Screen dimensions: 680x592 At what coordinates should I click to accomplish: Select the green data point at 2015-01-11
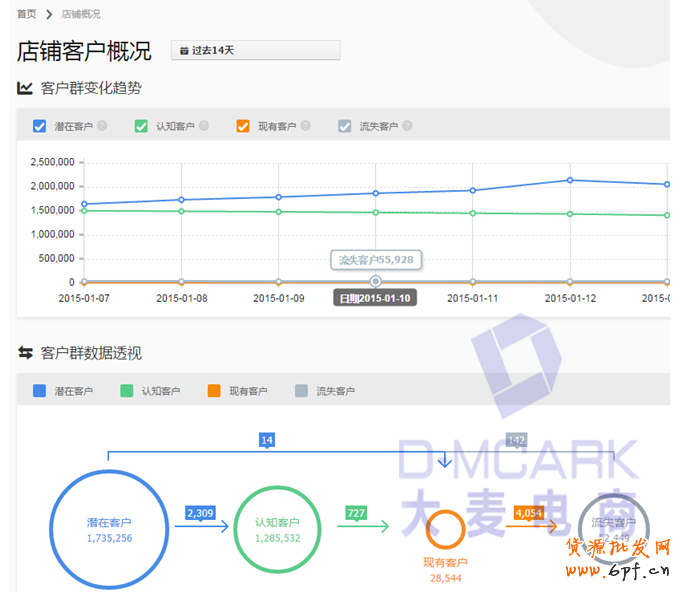(x=473, y=213)
